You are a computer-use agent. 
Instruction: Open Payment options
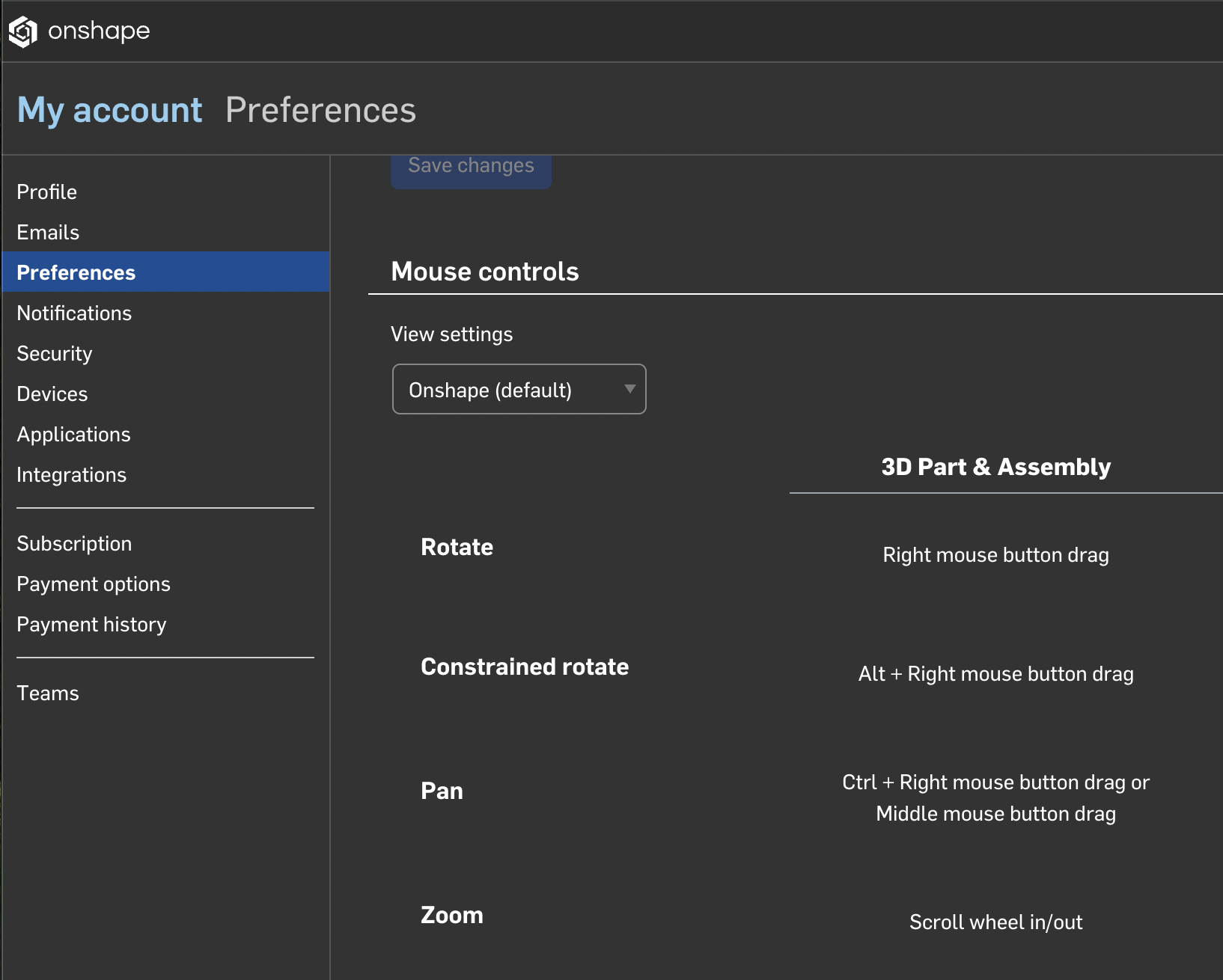94,584
